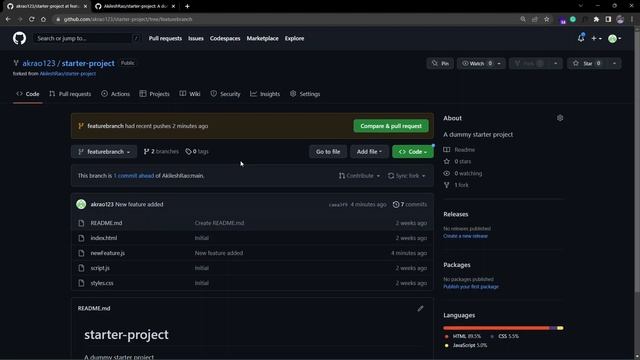Click the akrao123 commit author avatar
This screenshot has width=640, height=360.
tap(81, 204)
